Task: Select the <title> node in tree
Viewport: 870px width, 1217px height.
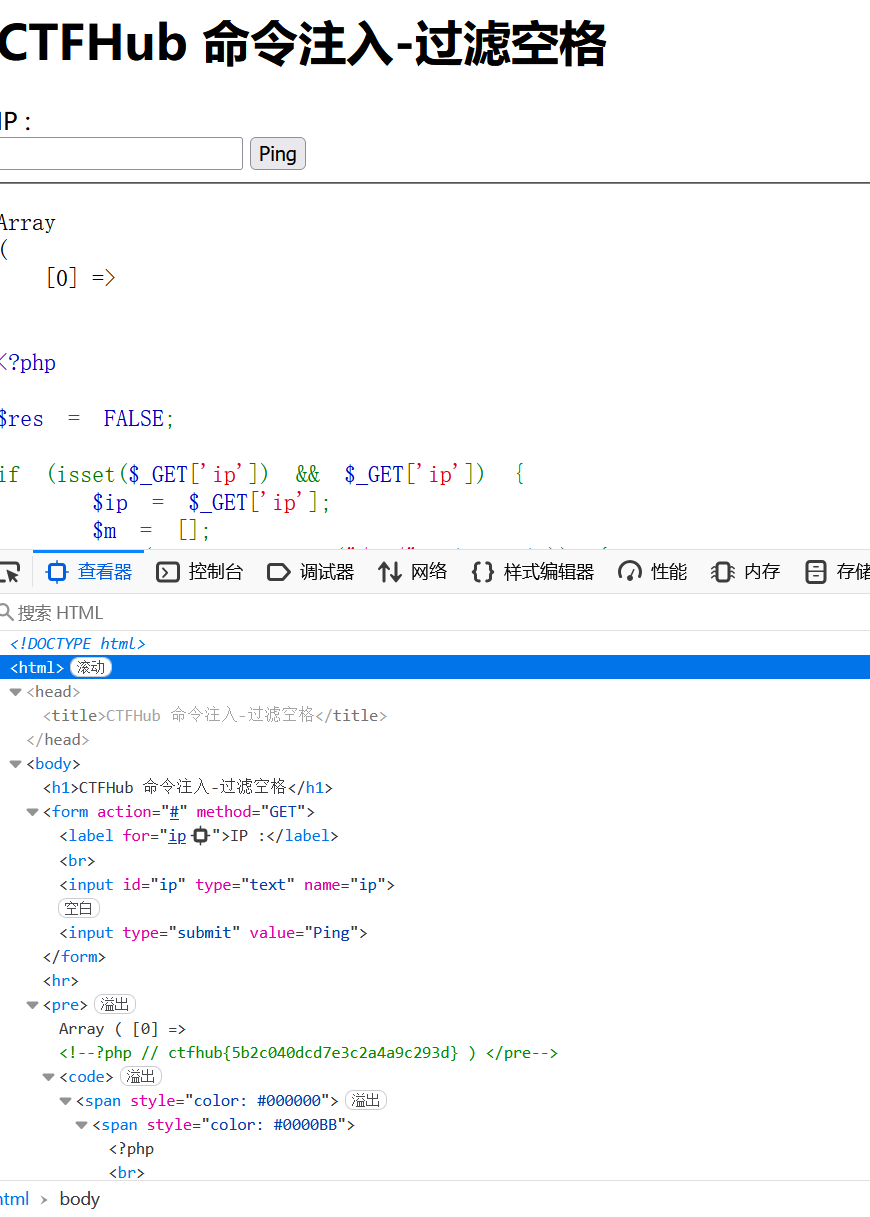Action: 215,716
